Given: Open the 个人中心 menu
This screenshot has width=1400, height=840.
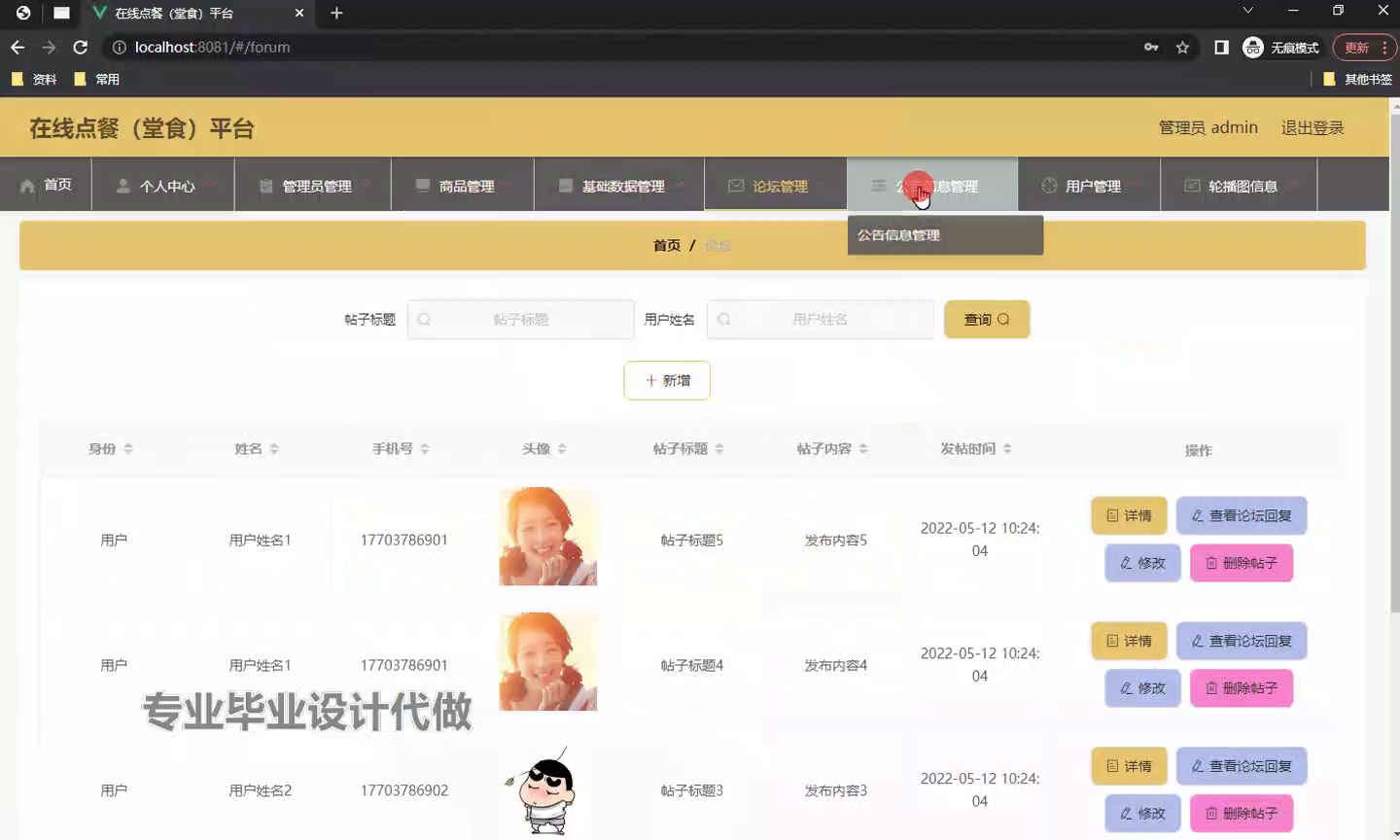Looking at the screenshot, I should [163, 185].
